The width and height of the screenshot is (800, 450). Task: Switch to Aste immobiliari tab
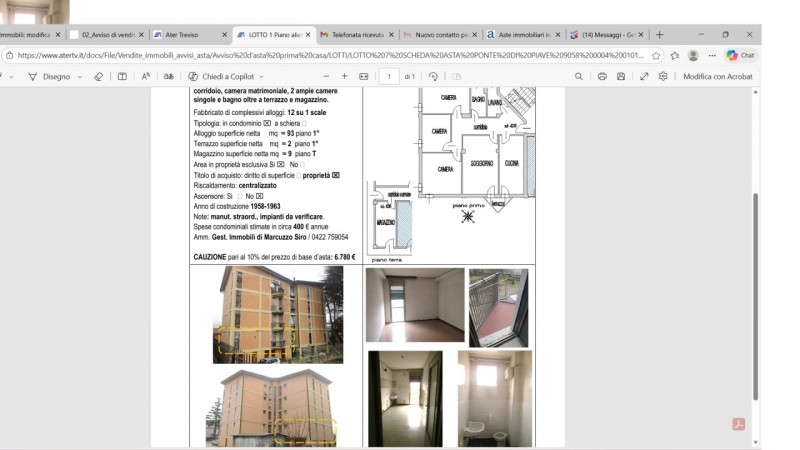(x=523, y=35)
